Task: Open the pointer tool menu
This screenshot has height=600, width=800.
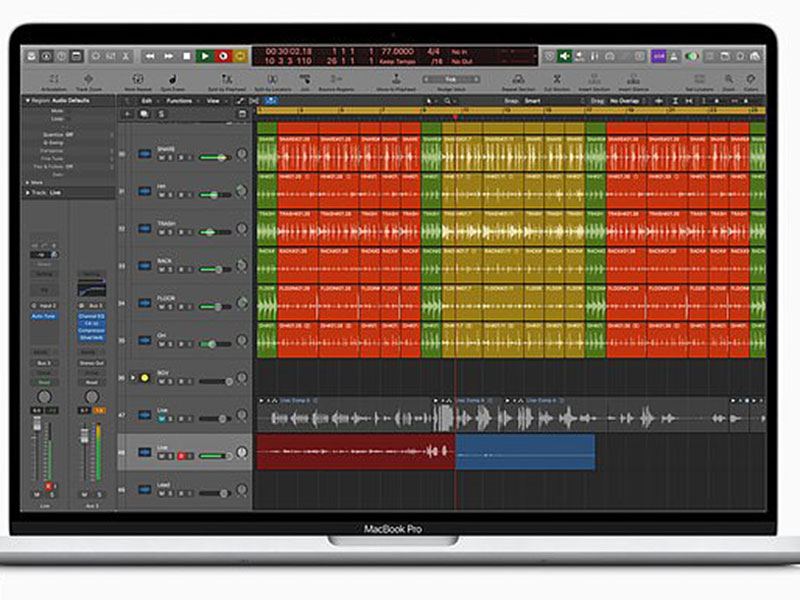Action: click(x=431, y=101)
